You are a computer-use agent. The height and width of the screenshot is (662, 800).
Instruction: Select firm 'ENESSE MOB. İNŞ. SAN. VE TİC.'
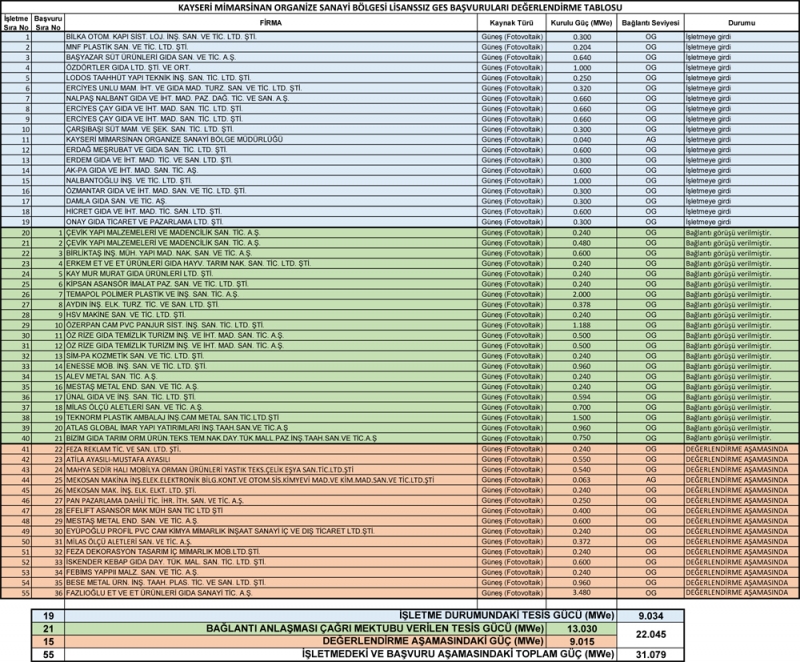click(x=136, y=366)
